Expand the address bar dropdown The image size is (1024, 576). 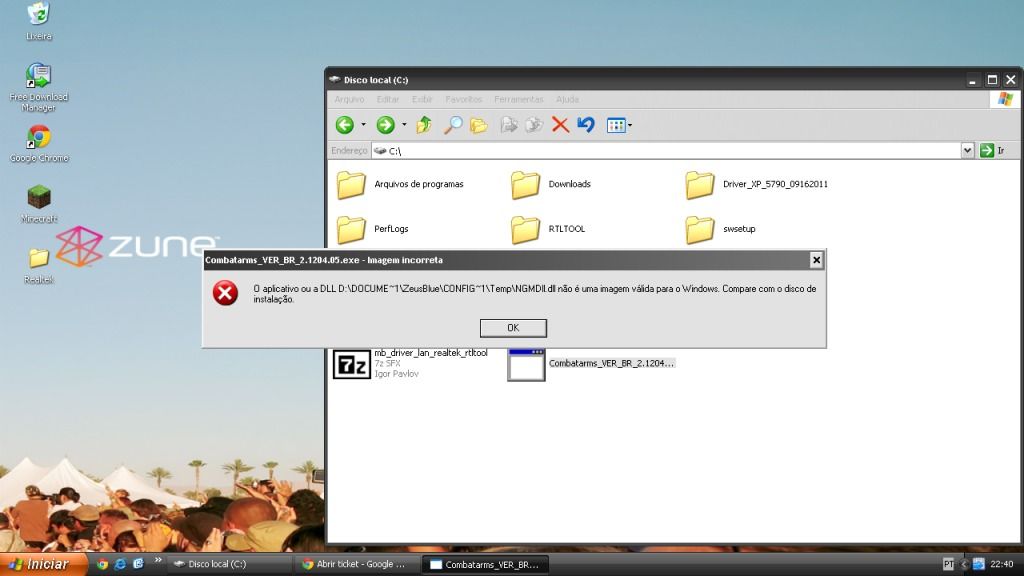pyautogui.click(x=967, y=150)
